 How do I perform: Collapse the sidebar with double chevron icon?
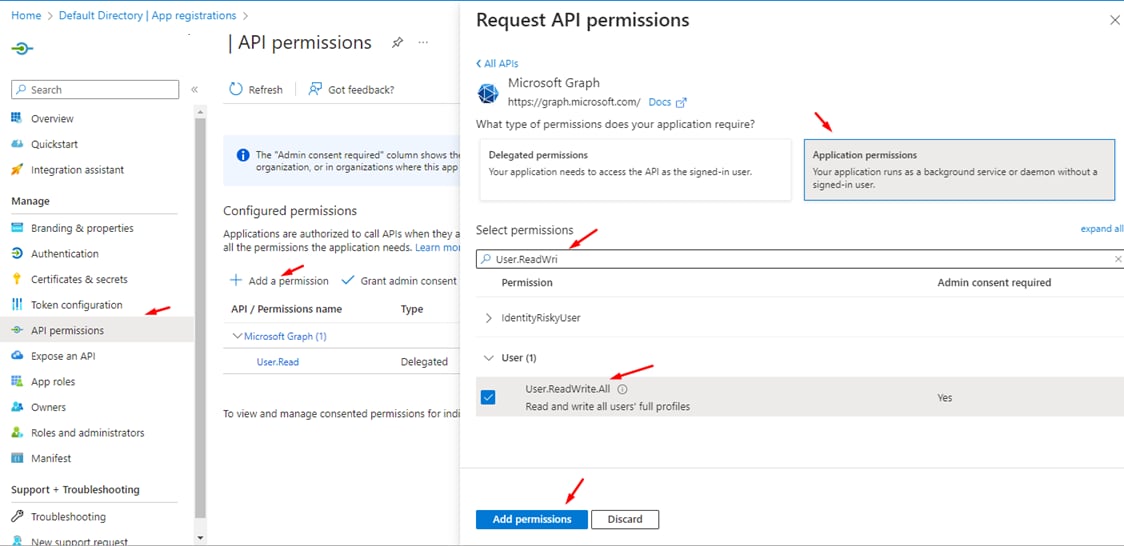(194, 90)
